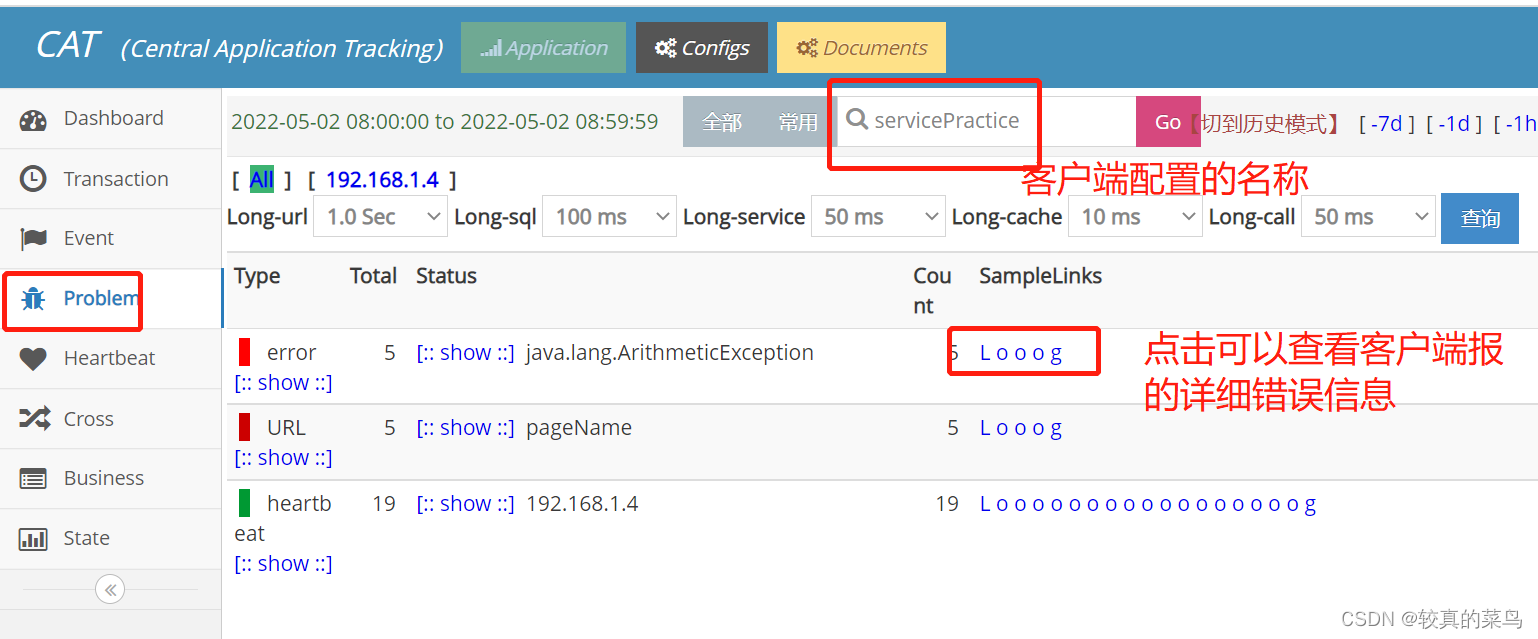
Task: Click the gears icon on Configs button
Action: coord(665,48)
